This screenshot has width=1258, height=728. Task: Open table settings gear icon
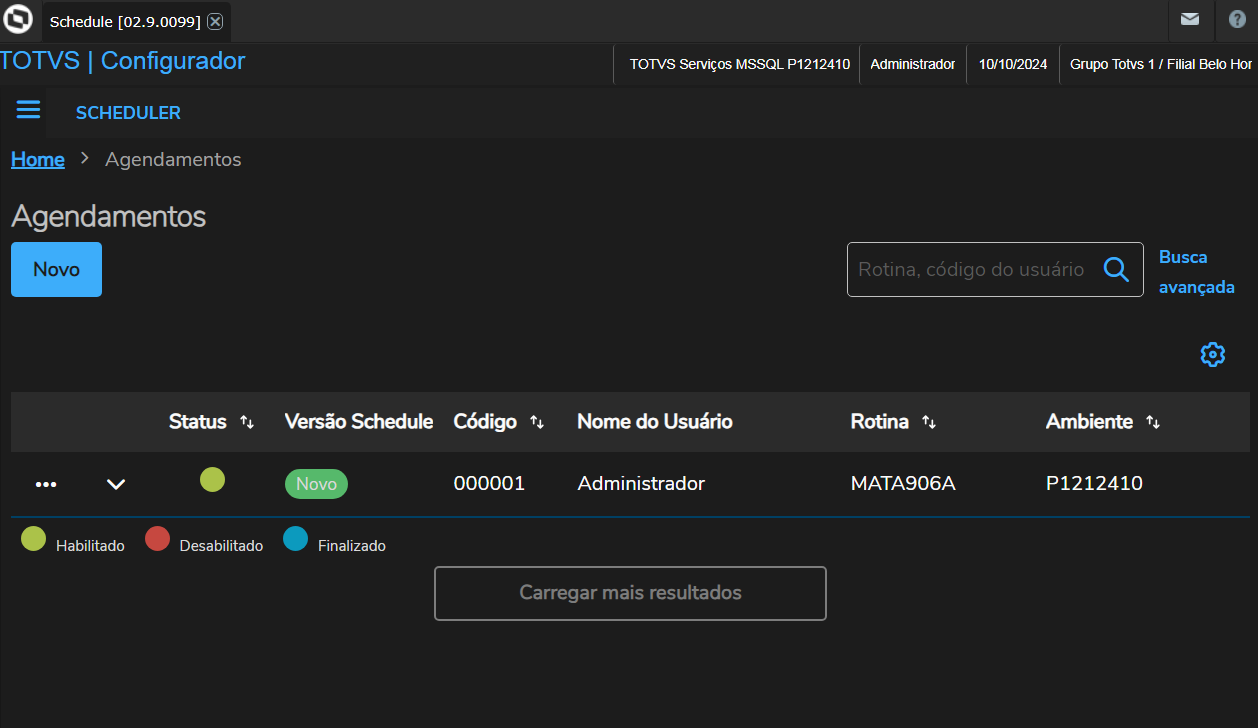(1213, 354)
